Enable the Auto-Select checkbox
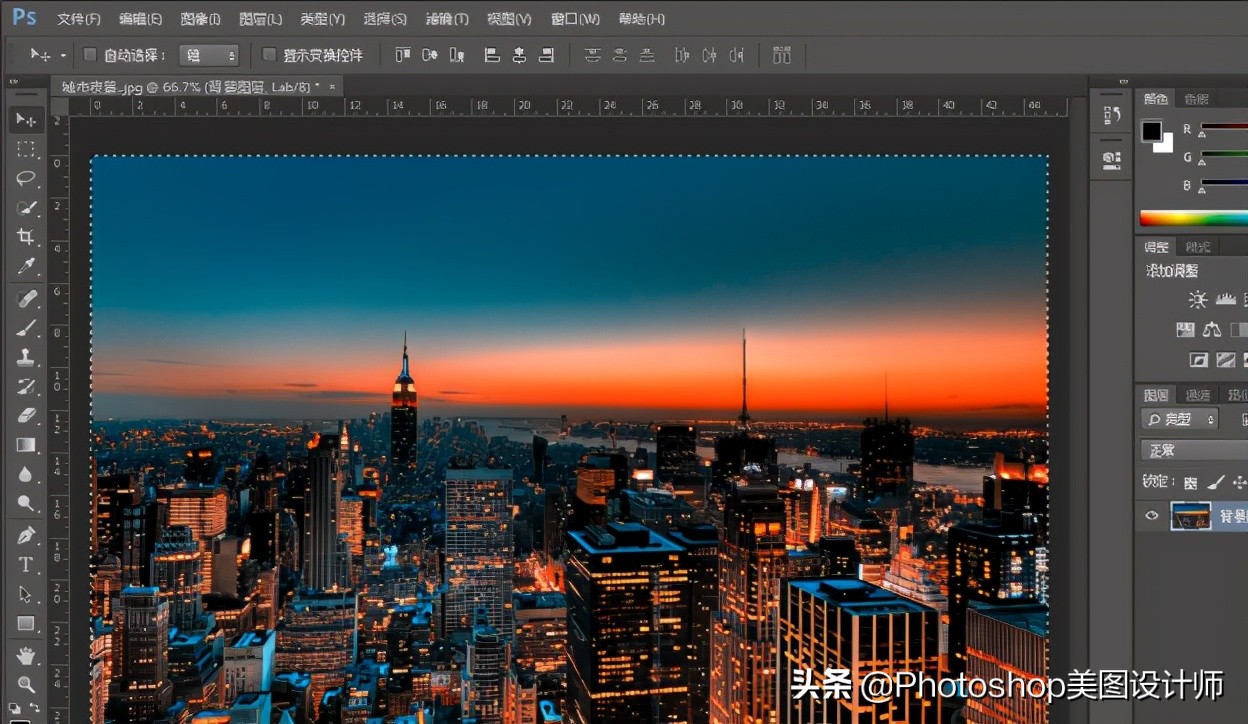Viewport: 1248px width, 724px height. 89,55
